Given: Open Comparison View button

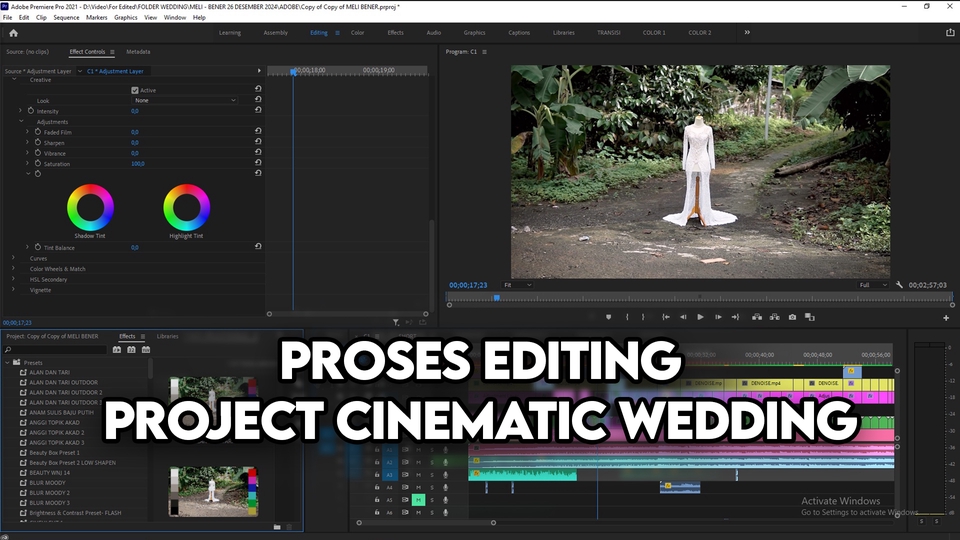Looking at the screenshot, I should (809, 317).
